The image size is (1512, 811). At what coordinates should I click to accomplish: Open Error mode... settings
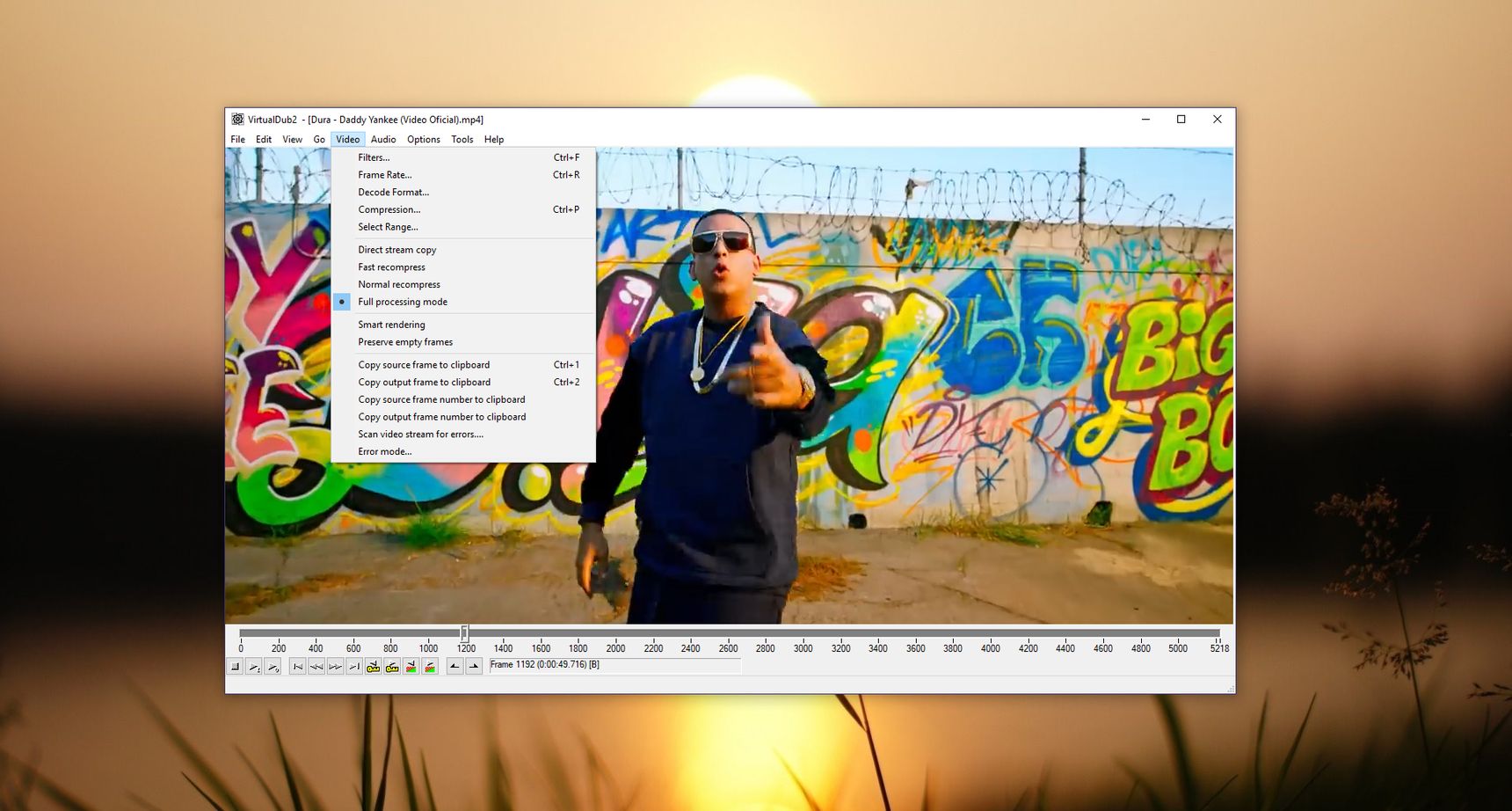(463, 451)
